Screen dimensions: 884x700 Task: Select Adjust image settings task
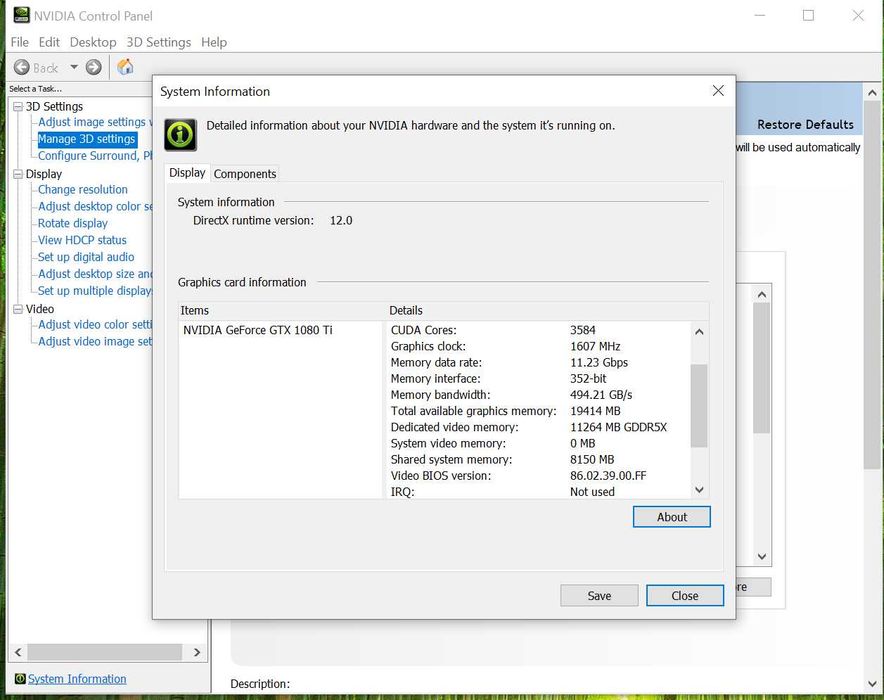[x=95, y=122]
